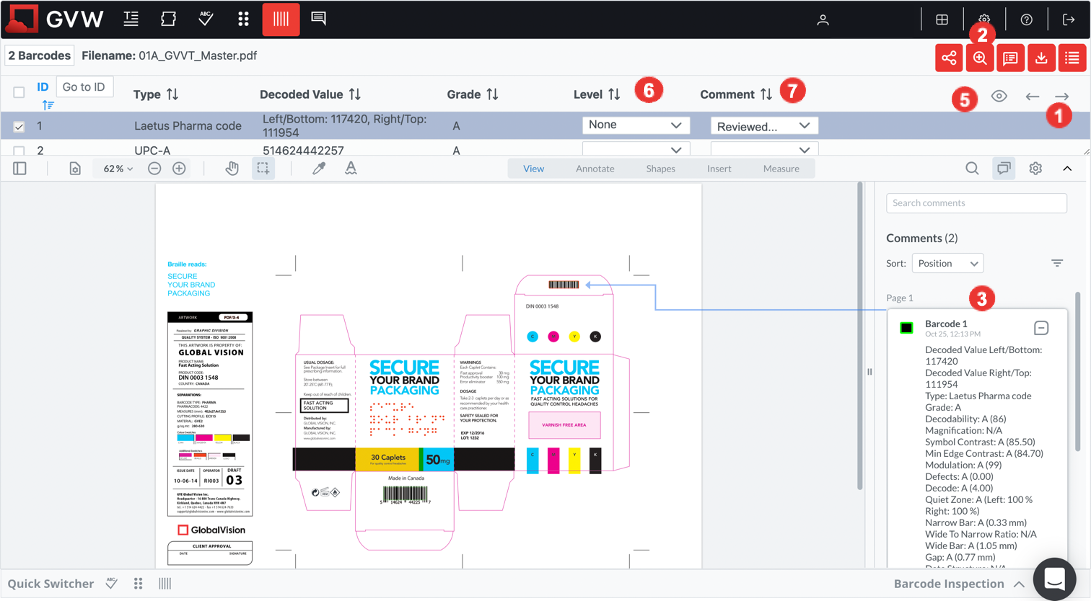
Task: Toggle the eye visibility icon
Action: click(x=998, y=96)
